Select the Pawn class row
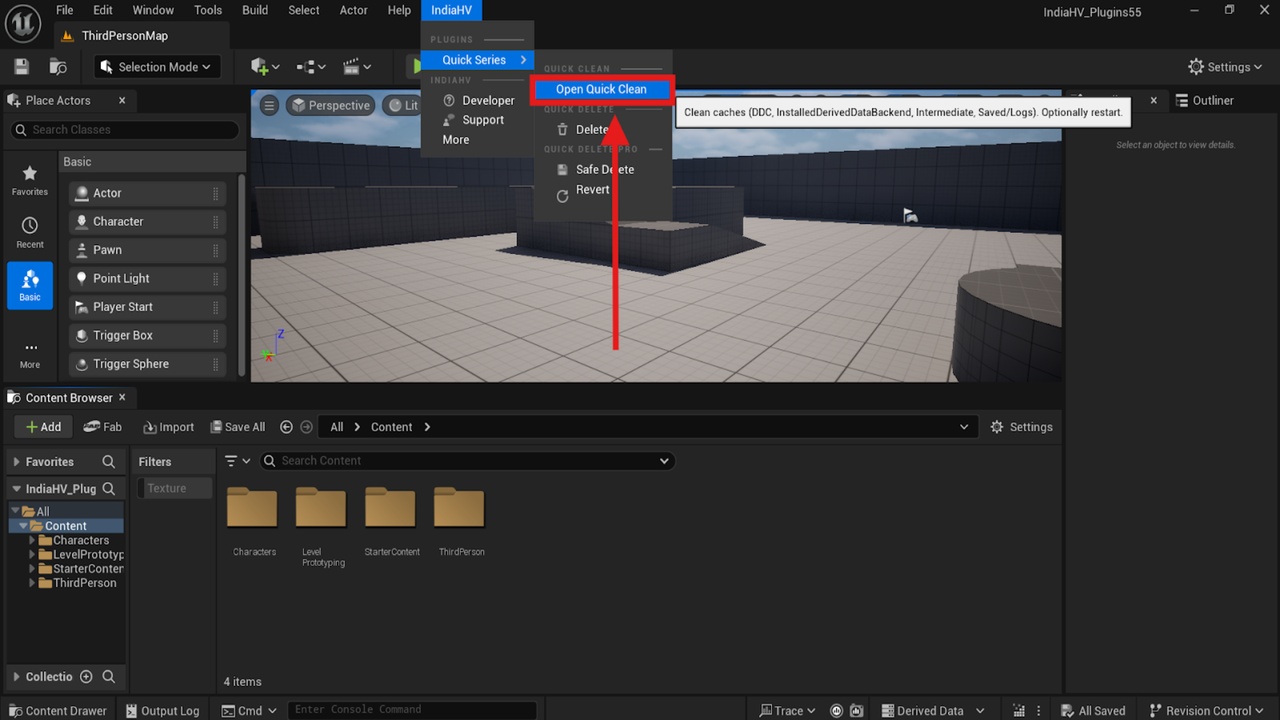 coord(147,250)
